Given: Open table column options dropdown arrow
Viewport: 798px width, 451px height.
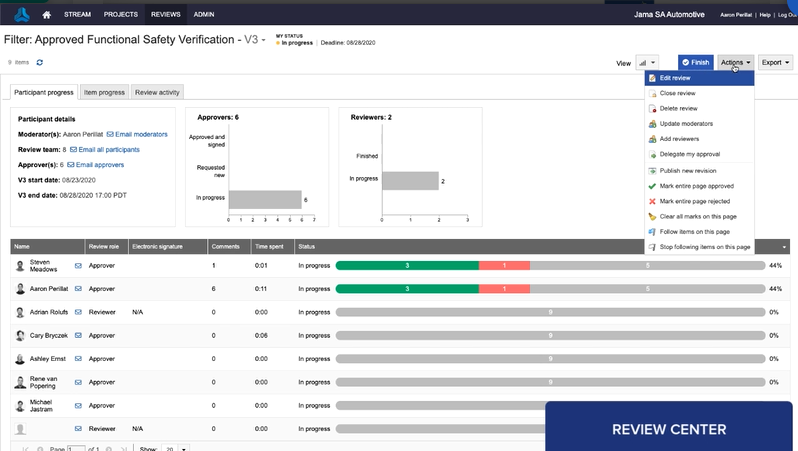Looking at the screenshot, I should point(784,247).
